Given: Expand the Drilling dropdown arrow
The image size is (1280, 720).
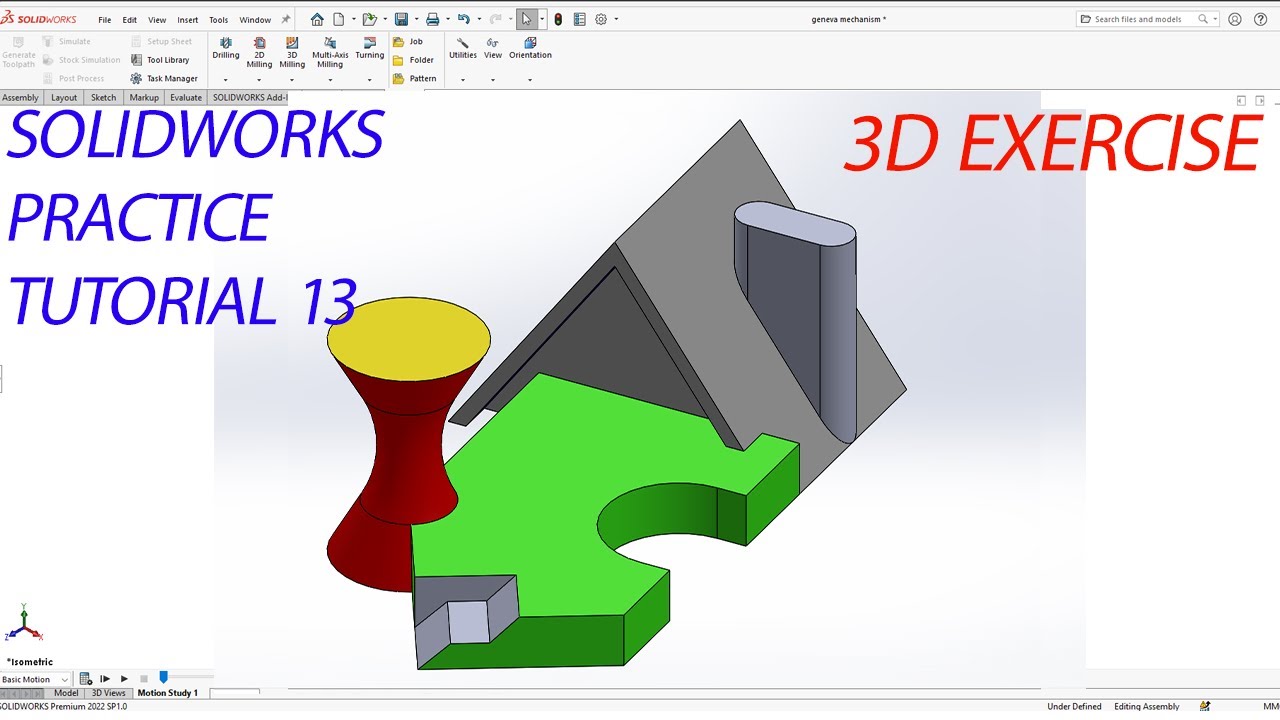Looking at the screenshot, I should coord(226,80).
